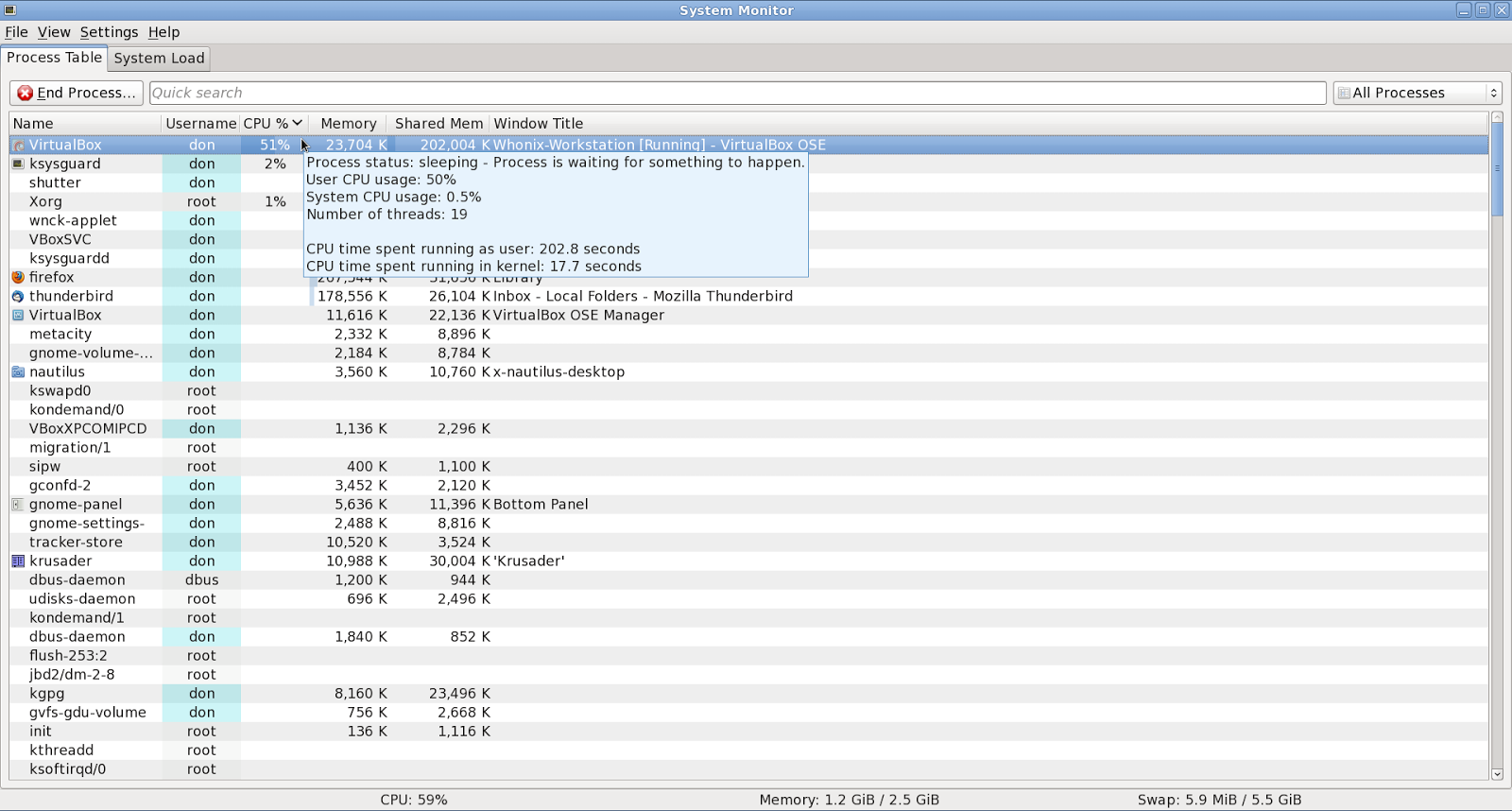The height and width of the screenshot is (811, 1512).
Task: Open the Help menu
Action: coord(163,32)
